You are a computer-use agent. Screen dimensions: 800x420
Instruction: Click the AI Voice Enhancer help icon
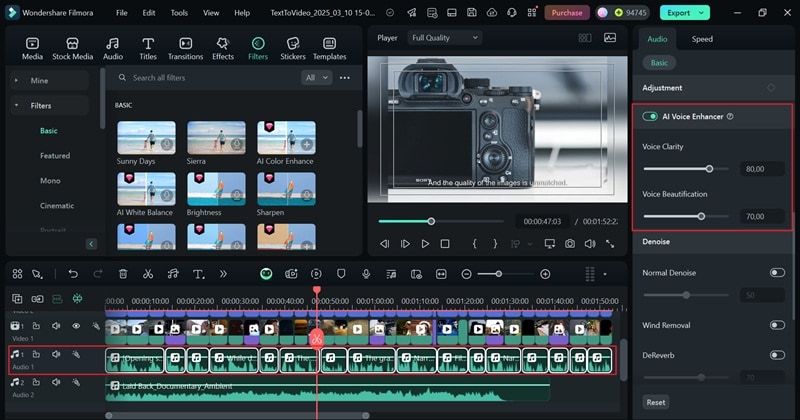(x=730, y=116)
